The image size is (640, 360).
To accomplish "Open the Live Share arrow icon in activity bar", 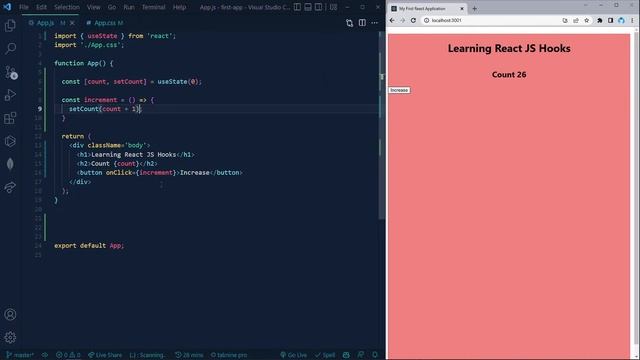I will [x=10, y=187].
